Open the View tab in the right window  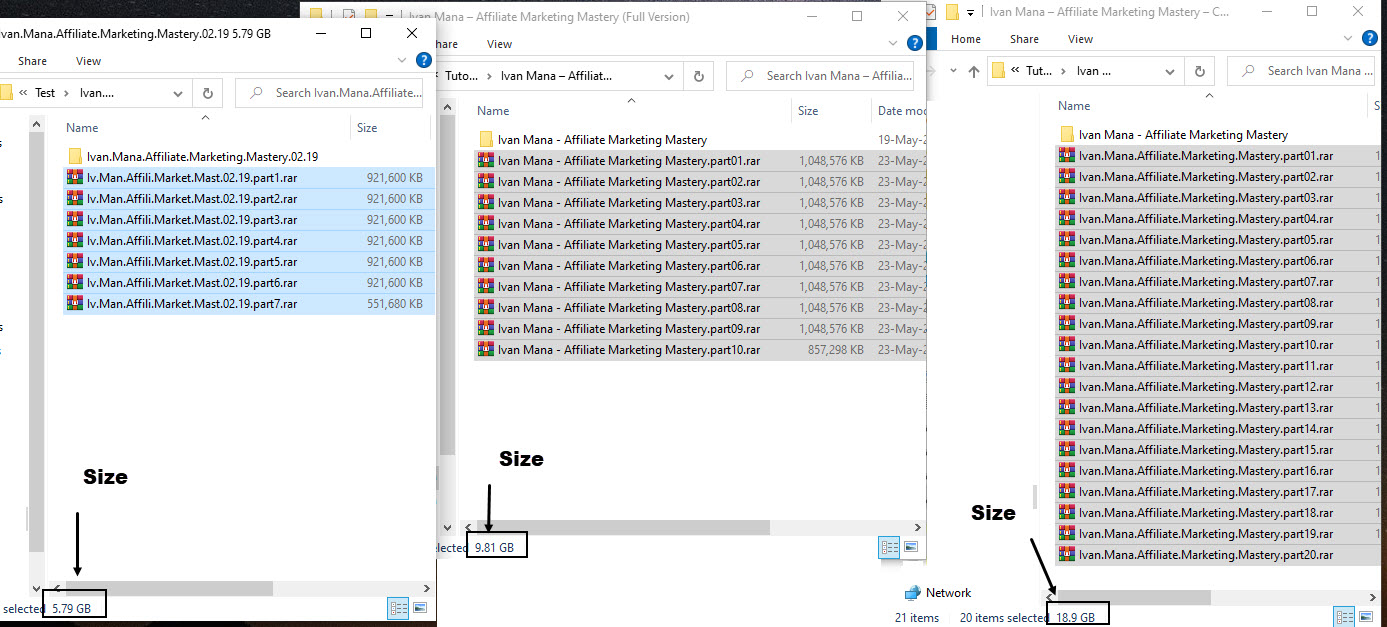coord(1080,39)
